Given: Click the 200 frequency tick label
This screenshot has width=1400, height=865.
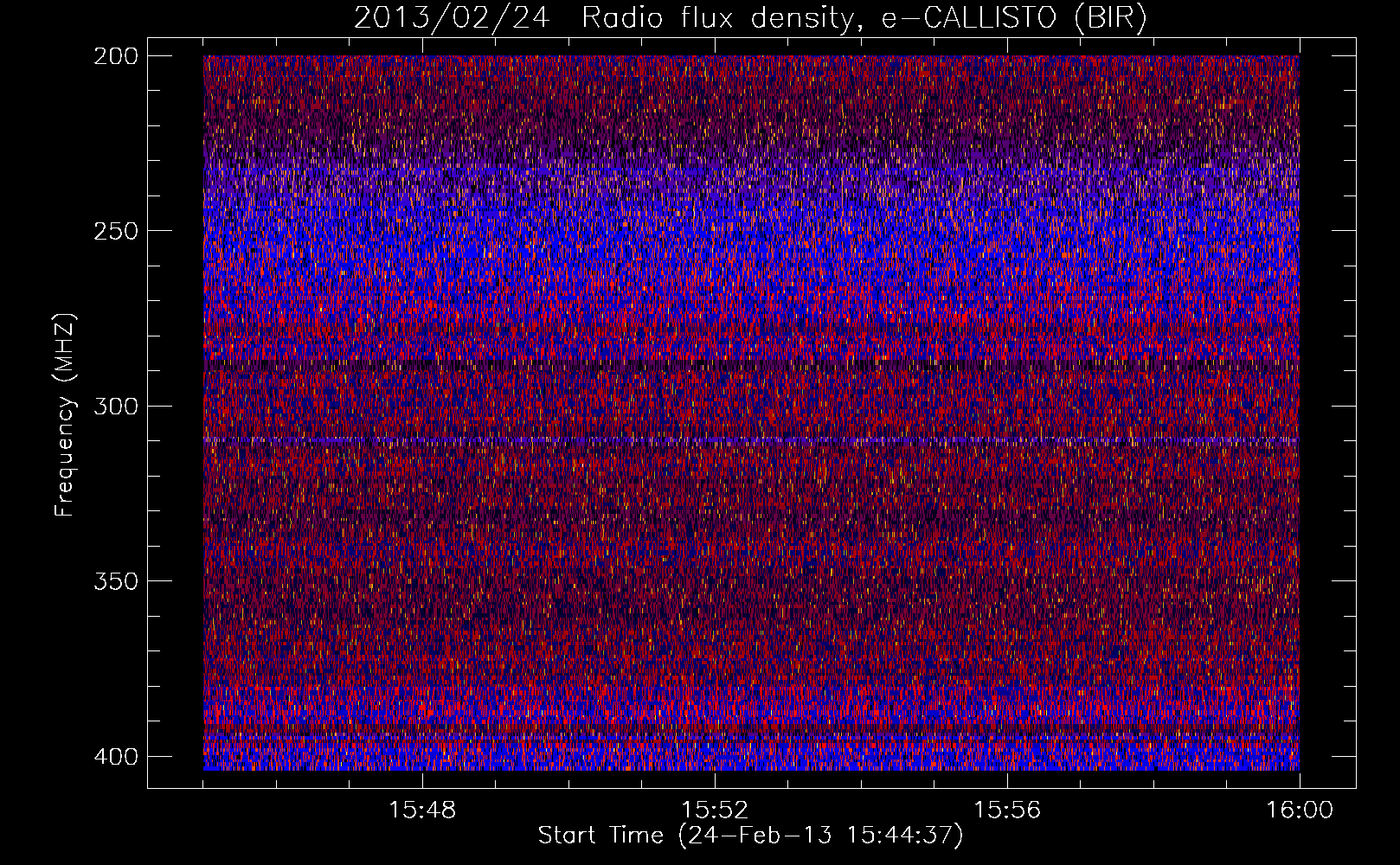Looking at the screenshot, I should pyautogui.click(x=115, y=56).
